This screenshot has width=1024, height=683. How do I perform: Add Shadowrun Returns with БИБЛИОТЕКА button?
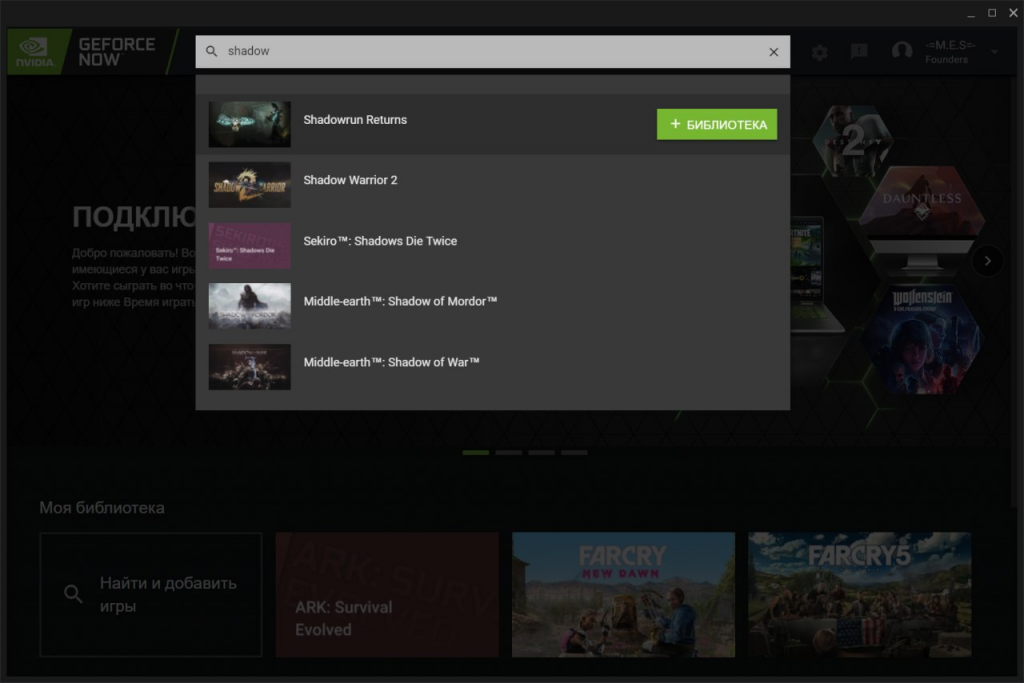[x=716, y=124]
